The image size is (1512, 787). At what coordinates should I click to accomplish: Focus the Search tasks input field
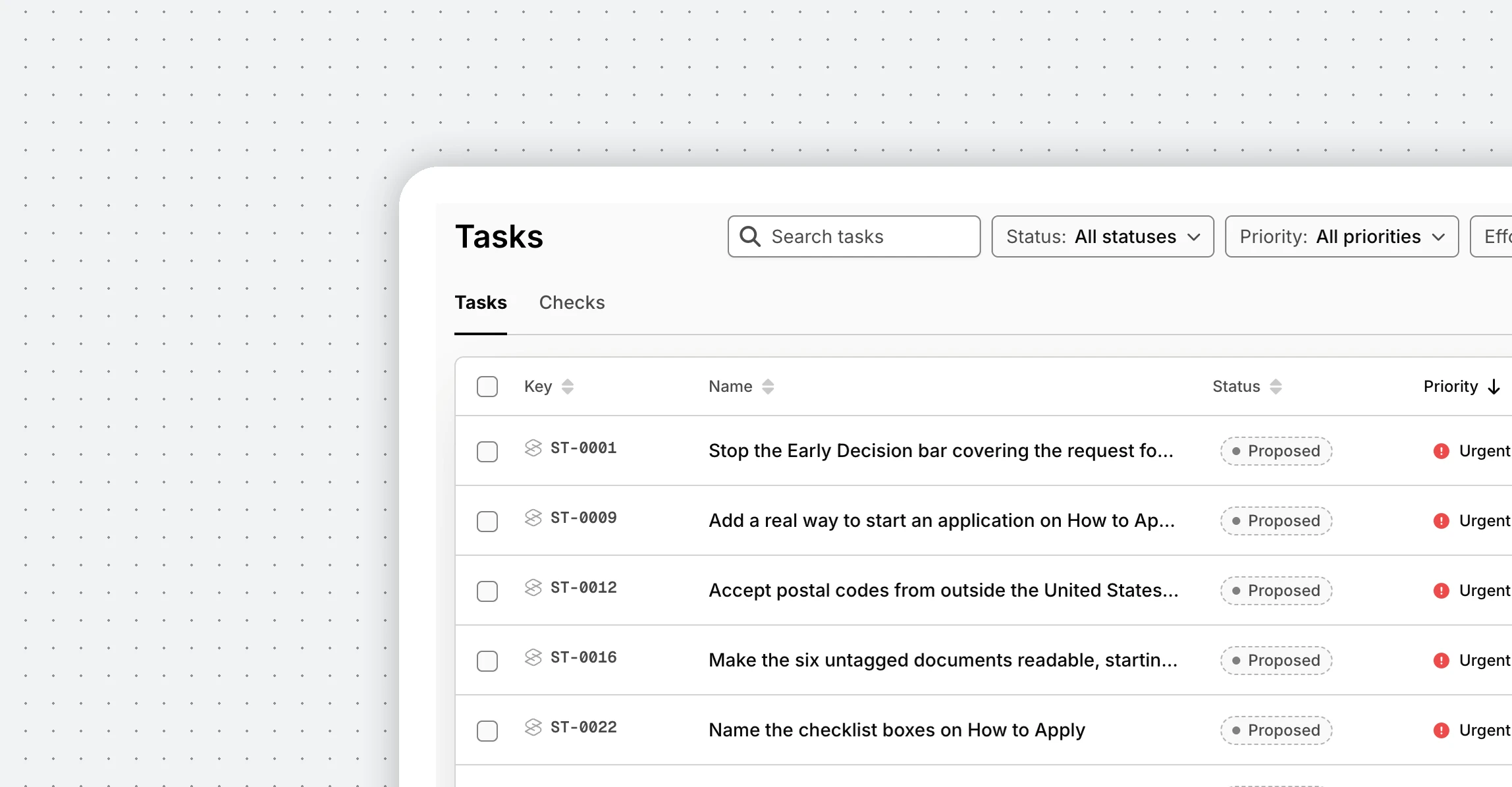click(854, 236)
